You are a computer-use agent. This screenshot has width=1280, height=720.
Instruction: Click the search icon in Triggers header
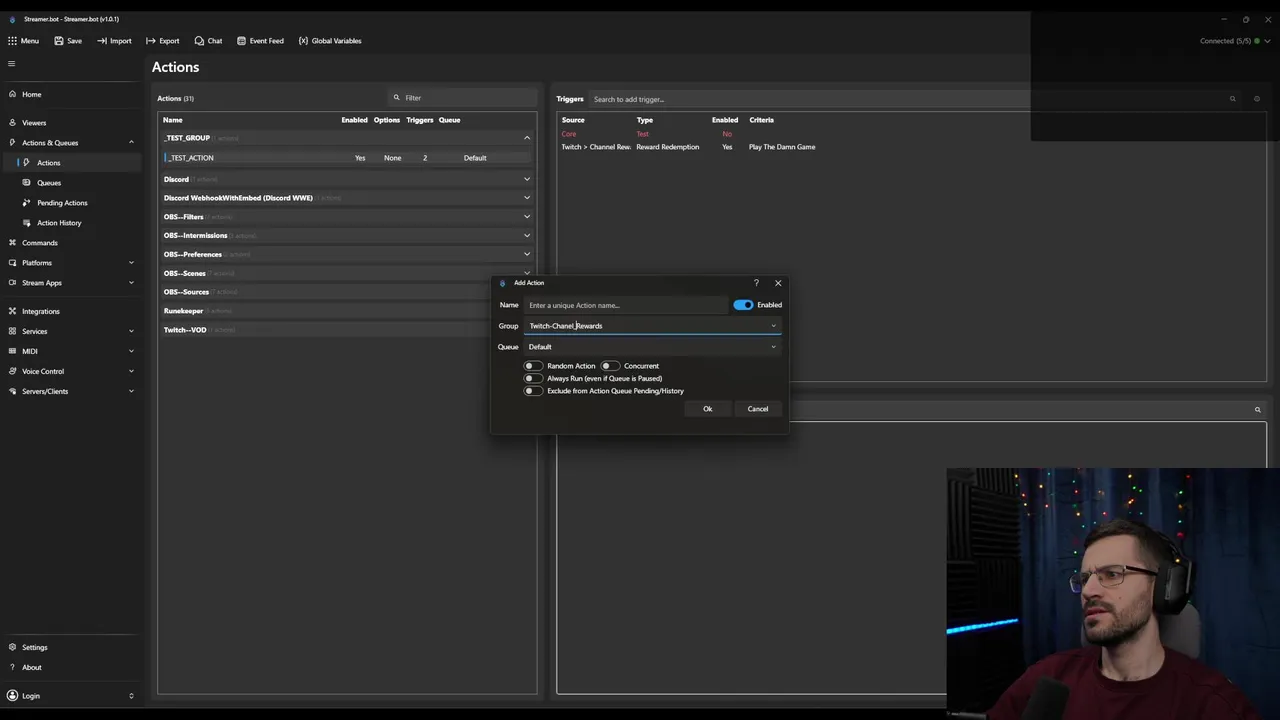tap(1232, 99)
